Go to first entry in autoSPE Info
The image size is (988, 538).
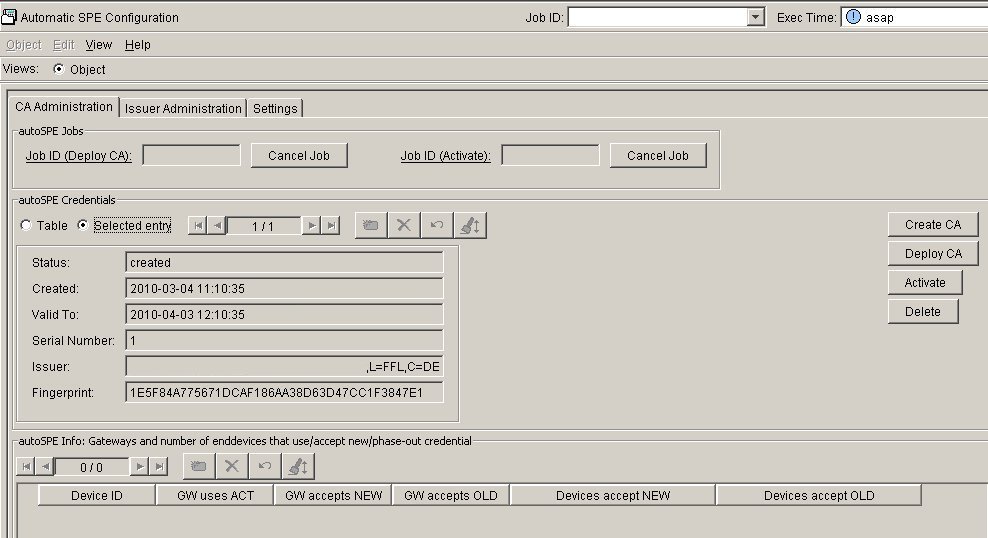[26, 467]
